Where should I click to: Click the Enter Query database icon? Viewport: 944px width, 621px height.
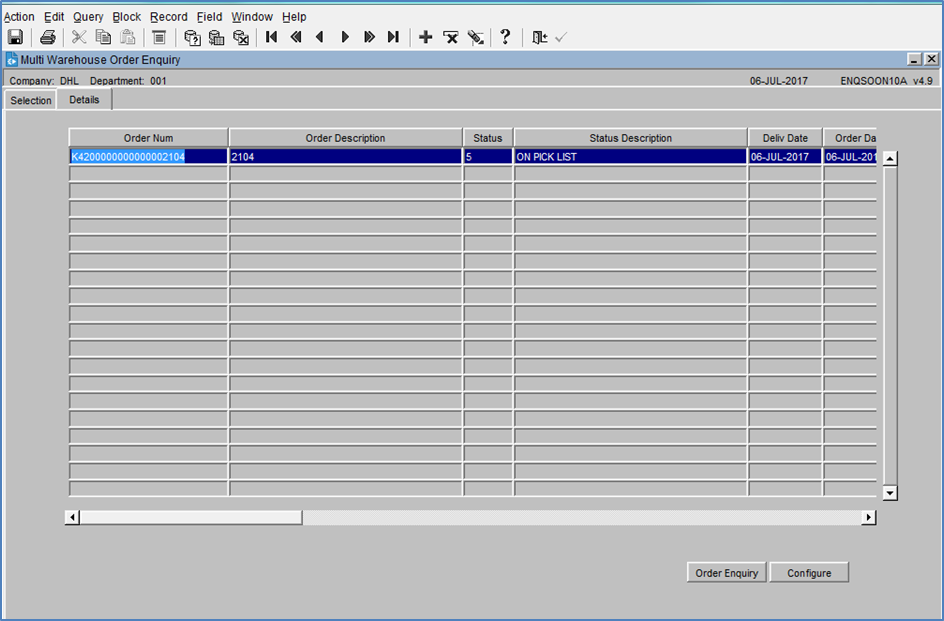[x=192, y=37]
